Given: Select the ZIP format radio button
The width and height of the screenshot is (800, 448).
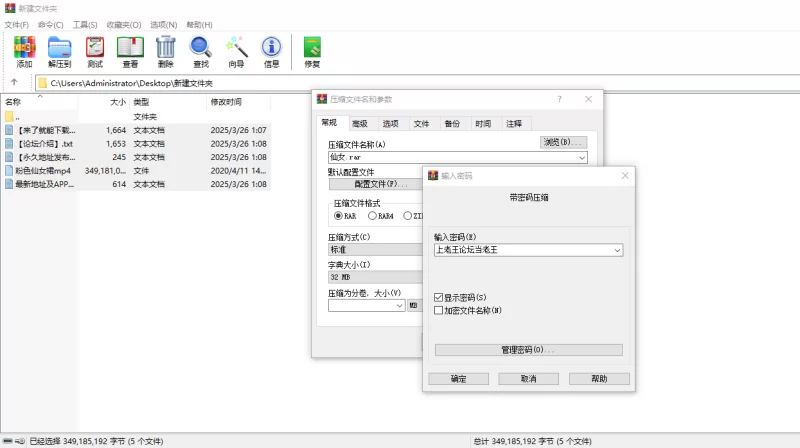Looking at the screenshot, I should coord(407,216).
